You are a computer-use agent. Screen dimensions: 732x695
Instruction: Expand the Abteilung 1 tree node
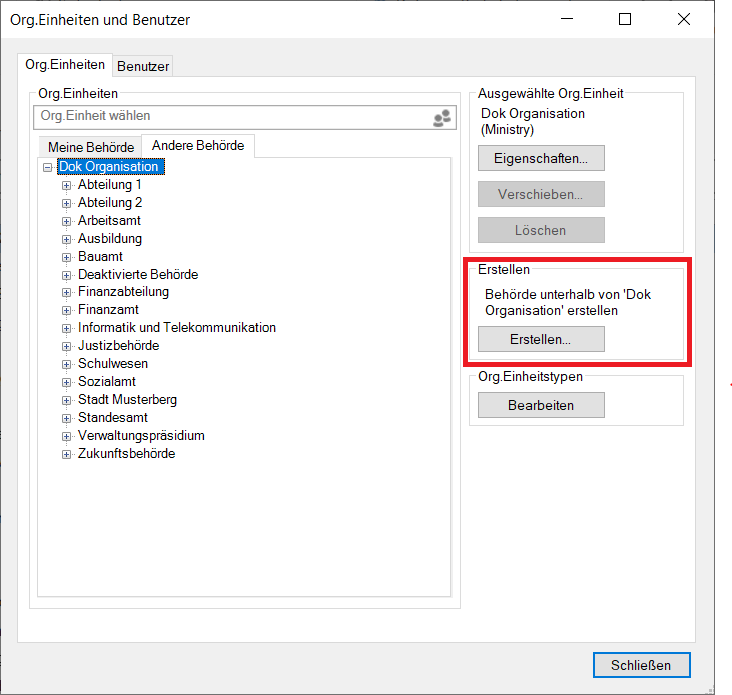click(x=67, y=185)
